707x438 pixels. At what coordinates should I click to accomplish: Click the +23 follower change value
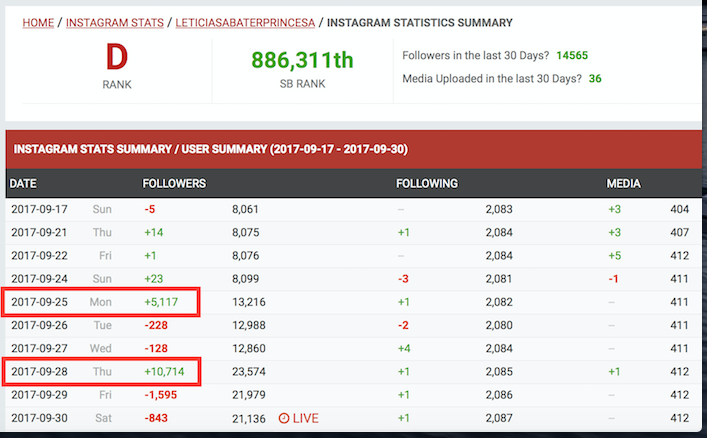(154, 279)
